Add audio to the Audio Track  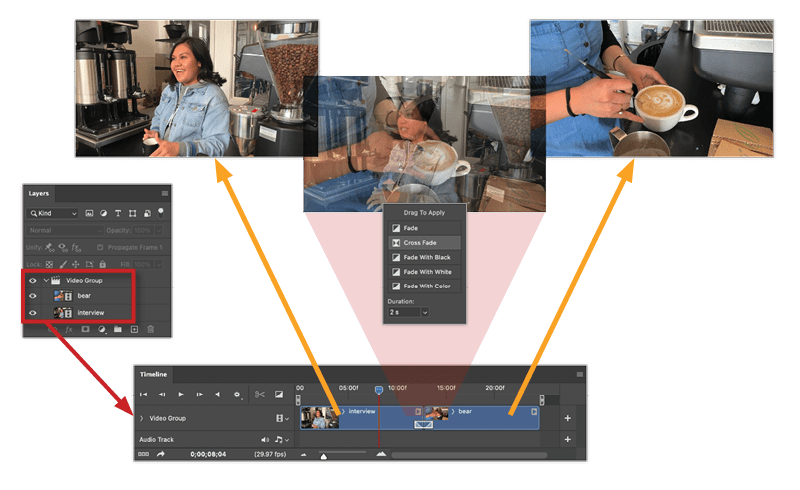click(x=567, y=439)
